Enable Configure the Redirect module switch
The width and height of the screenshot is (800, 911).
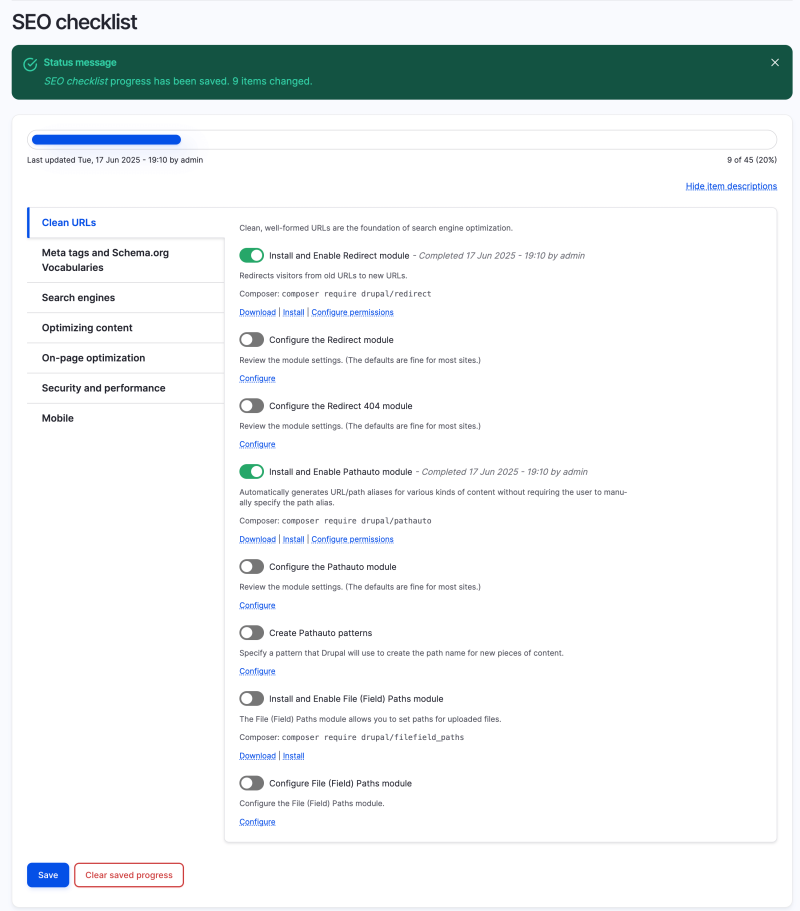[252, 340]
